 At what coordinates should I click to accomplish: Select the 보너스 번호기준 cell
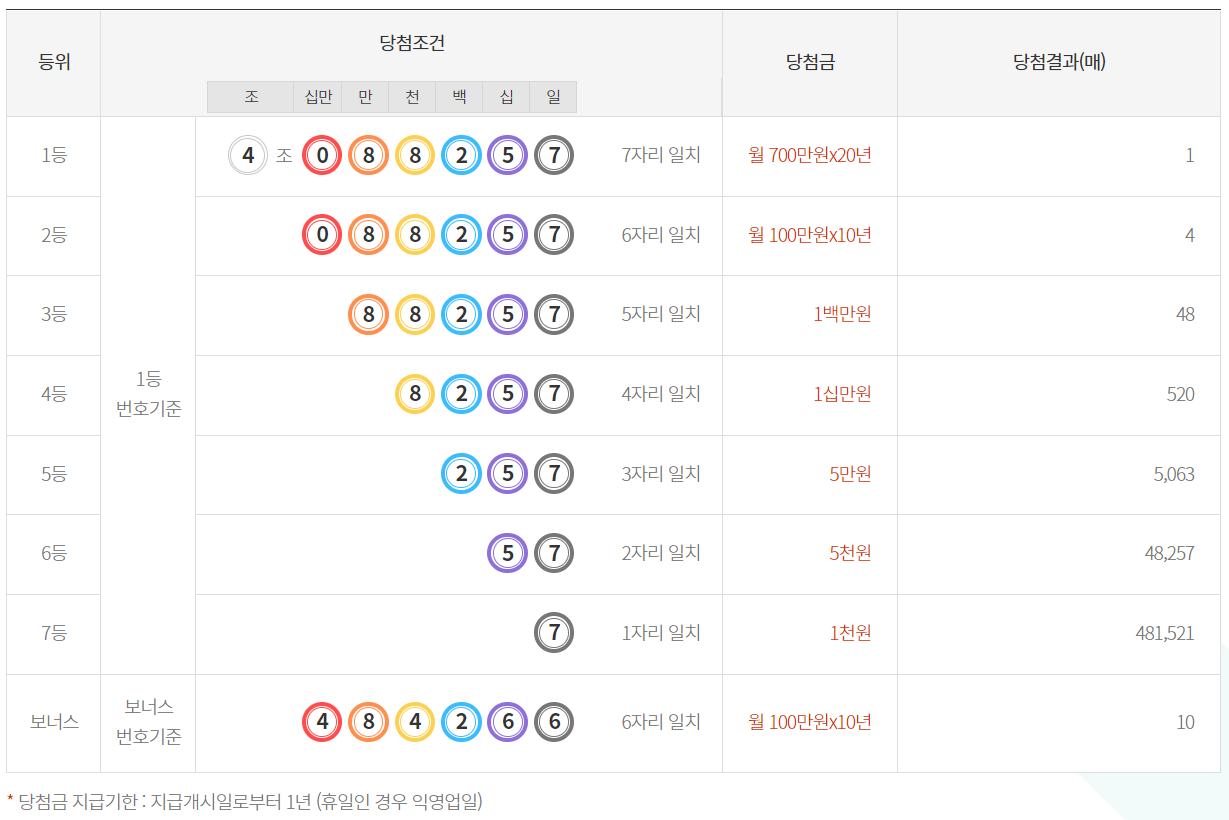(148, 722)
